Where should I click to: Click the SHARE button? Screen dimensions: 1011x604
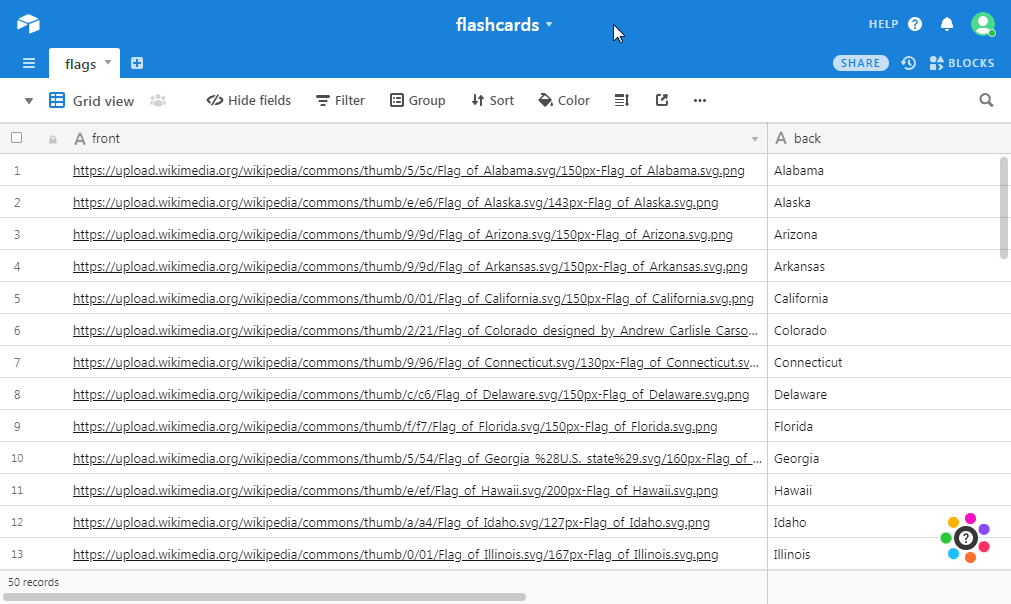click(860, 63)
